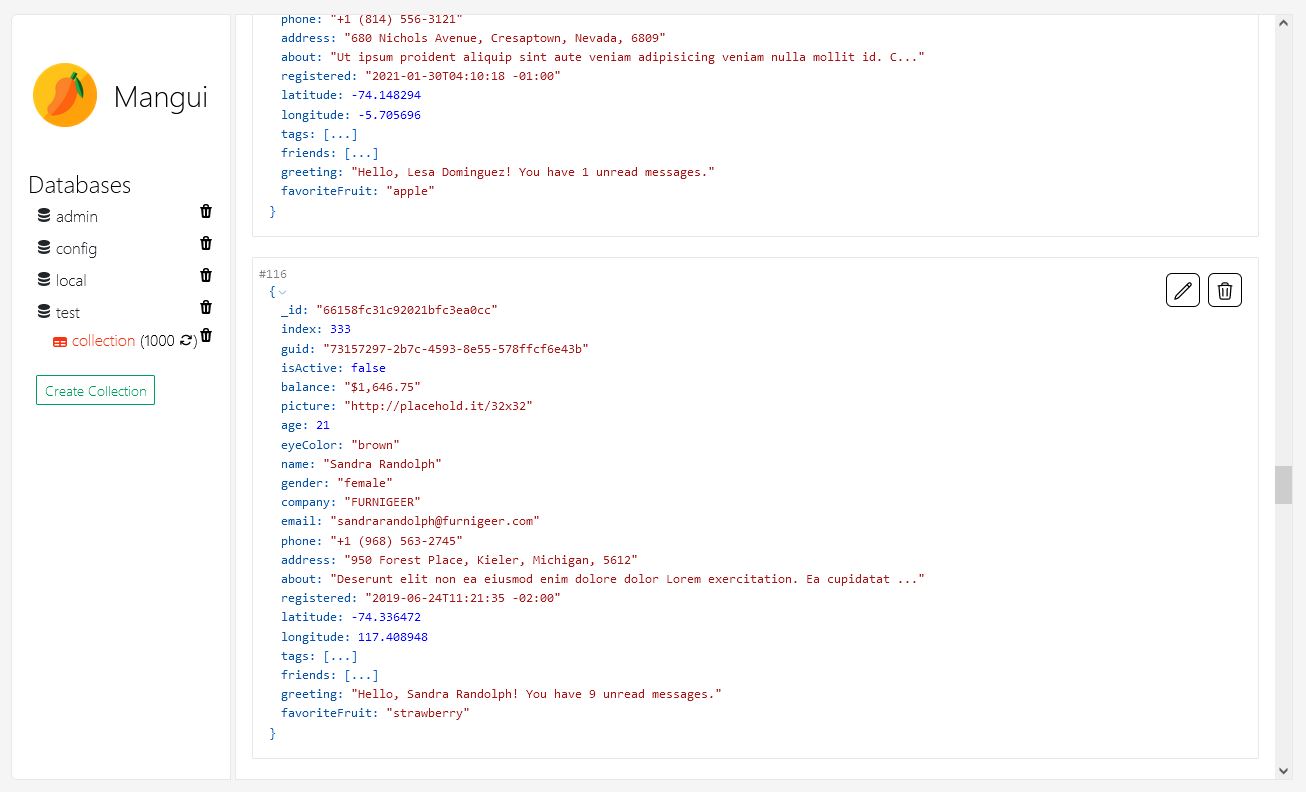Expand friends array of Sandra Randolph

[x=361, y=675]
